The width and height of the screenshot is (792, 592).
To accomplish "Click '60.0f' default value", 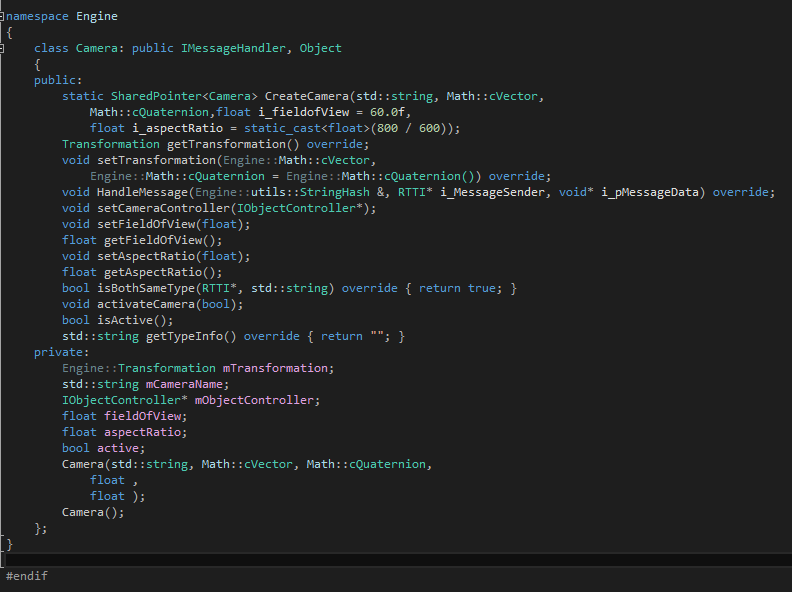I will pyautogui.click(x=387, y=112).
